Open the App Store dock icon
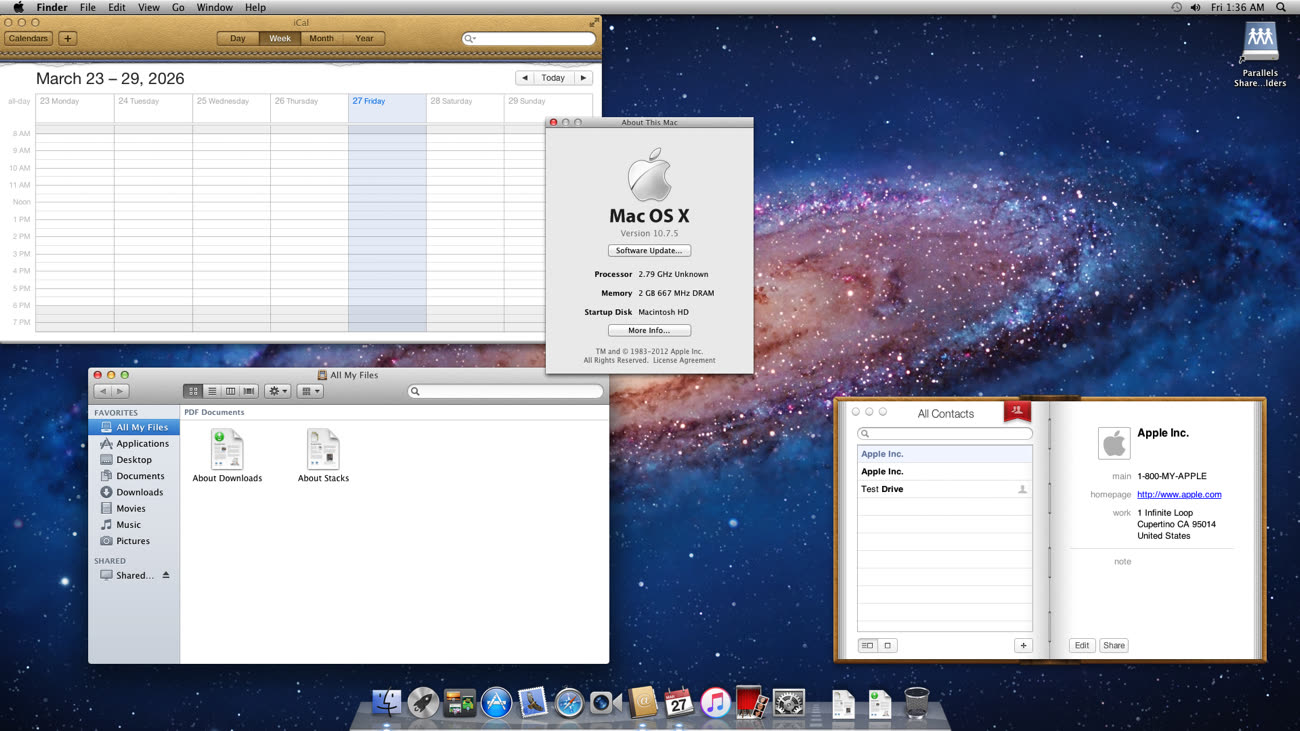The width and height of the screenshot is (1300, 731). pos(496,703)
